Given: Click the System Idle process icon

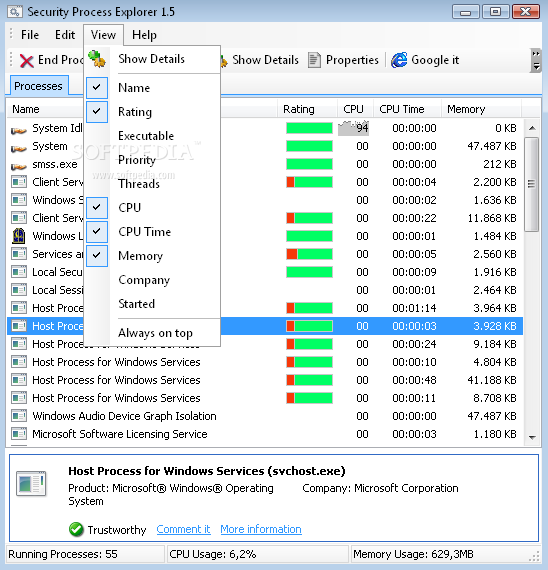Looking at the screenshot, I should point(19,129).
